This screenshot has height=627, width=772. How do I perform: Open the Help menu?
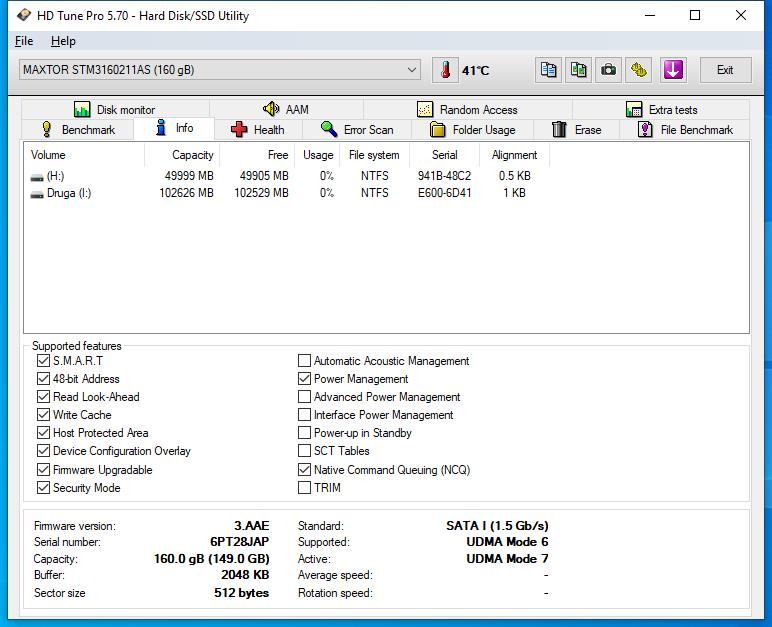63,41
